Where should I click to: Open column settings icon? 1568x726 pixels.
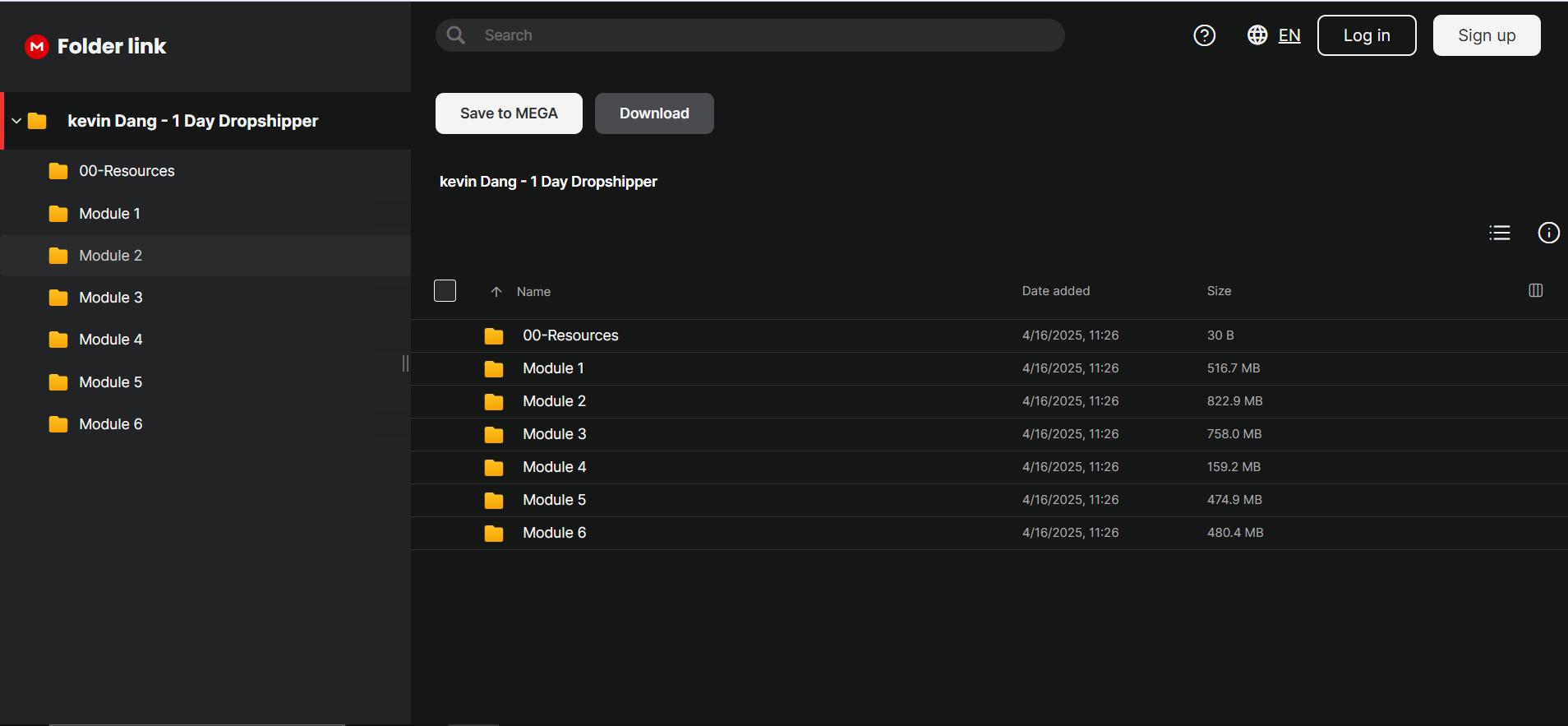1535,290
